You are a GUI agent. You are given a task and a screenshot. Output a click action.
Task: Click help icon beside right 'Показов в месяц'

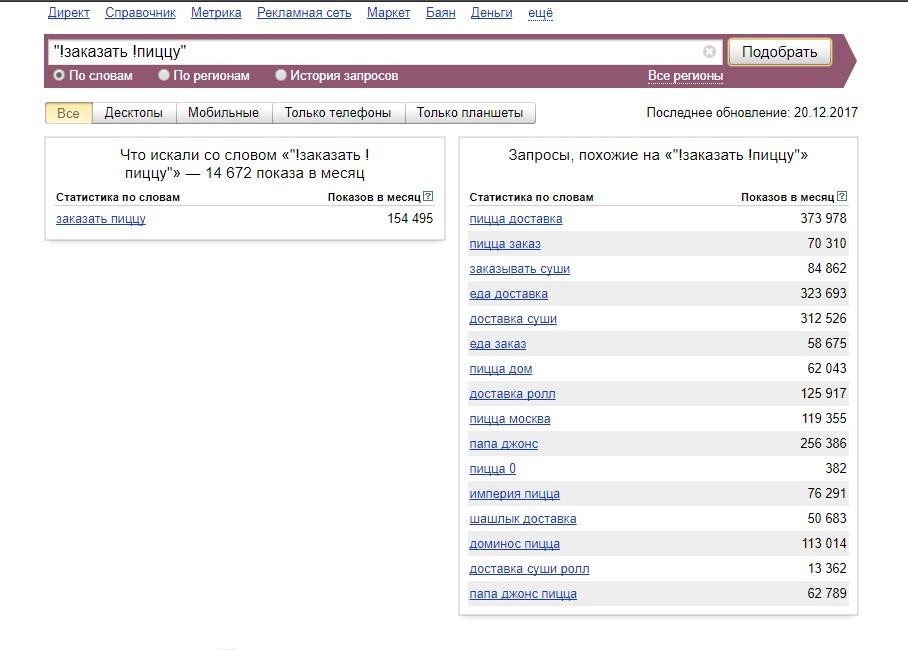click(842, 196)
